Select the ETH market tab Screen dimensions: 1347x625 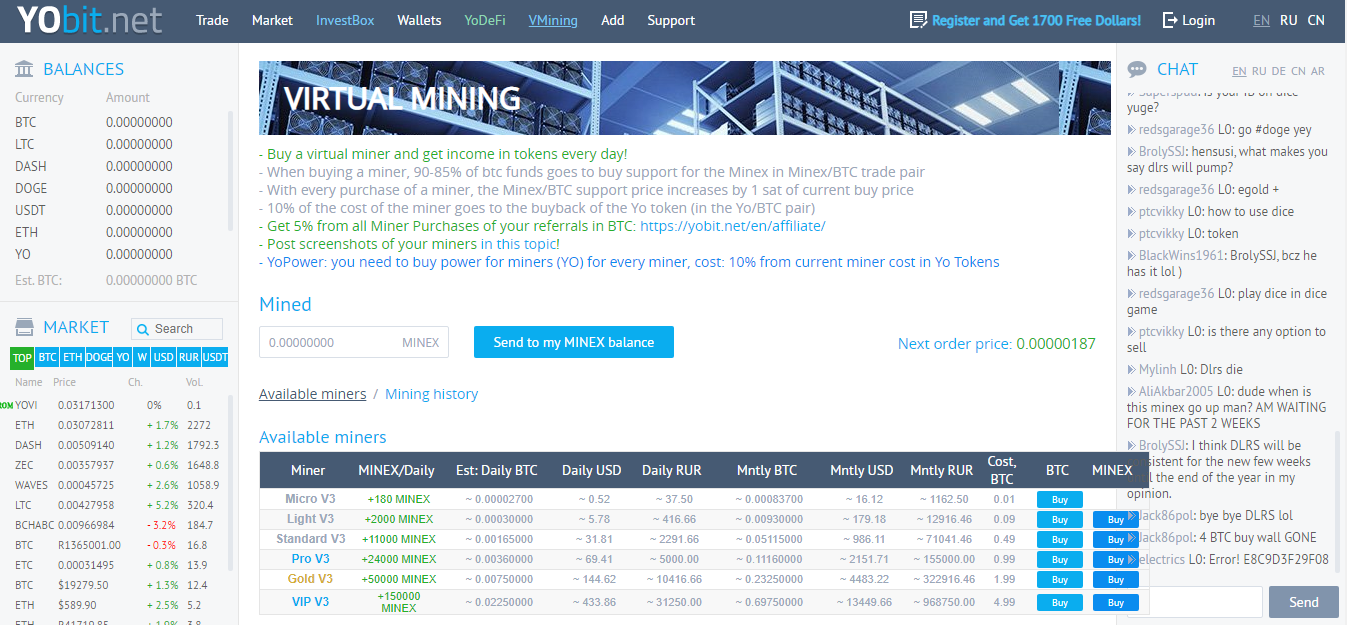(73, 357)
